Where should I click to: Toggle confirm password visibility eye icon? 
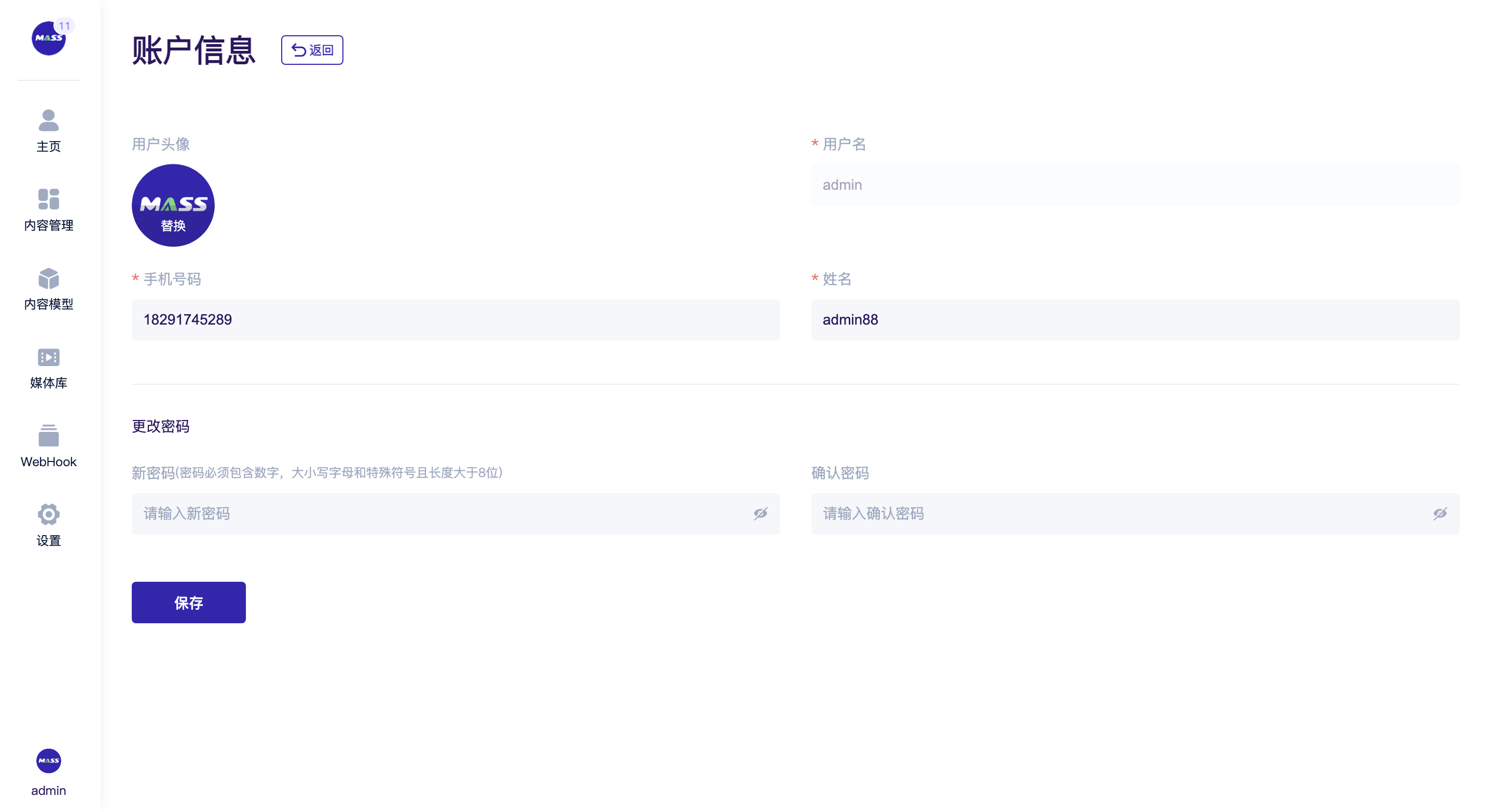pyautogui.click(x=1440, y=513)
